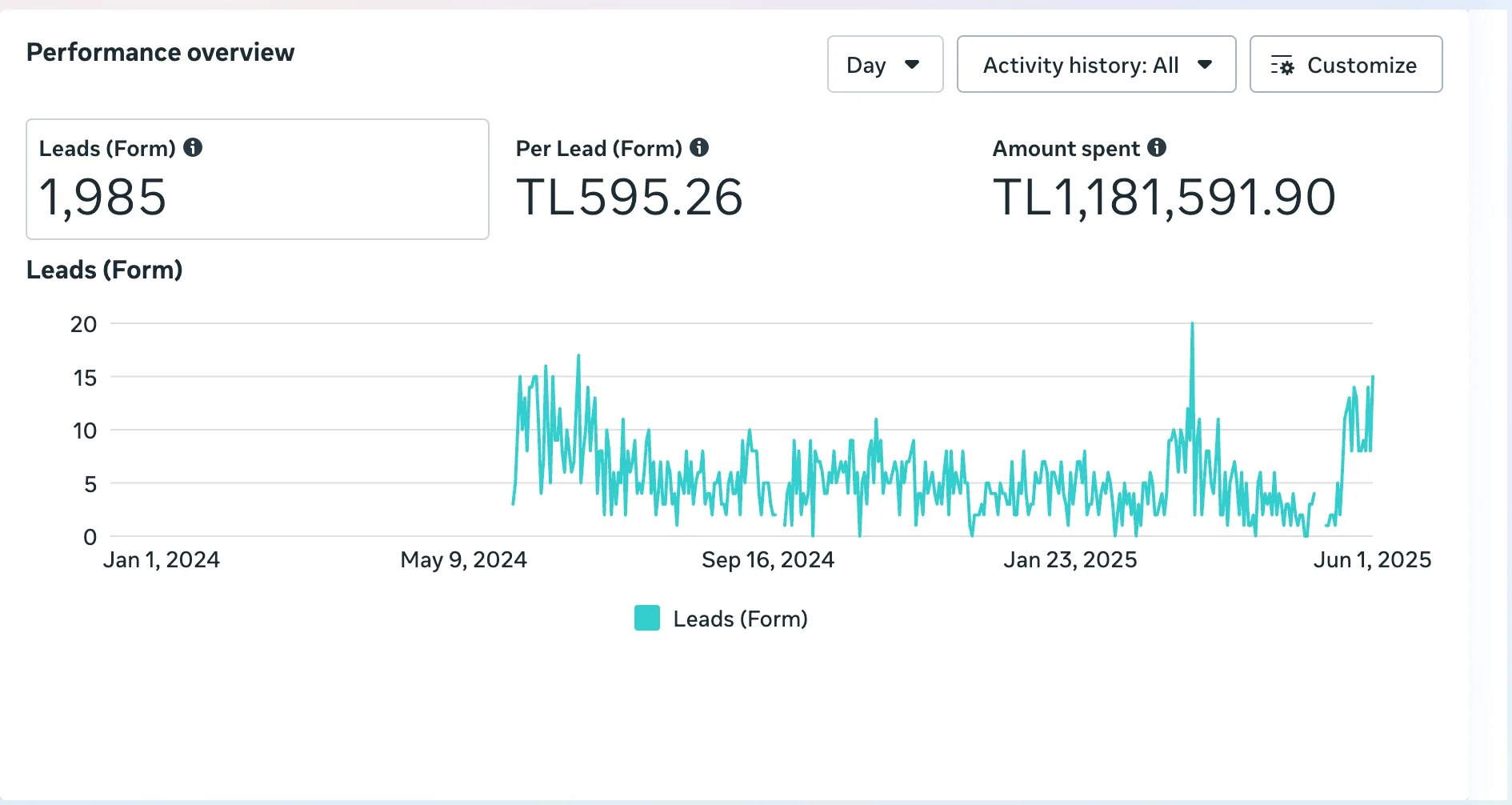Click the Performance overview heading
The image size is (1512, 805).
point(160,52)
